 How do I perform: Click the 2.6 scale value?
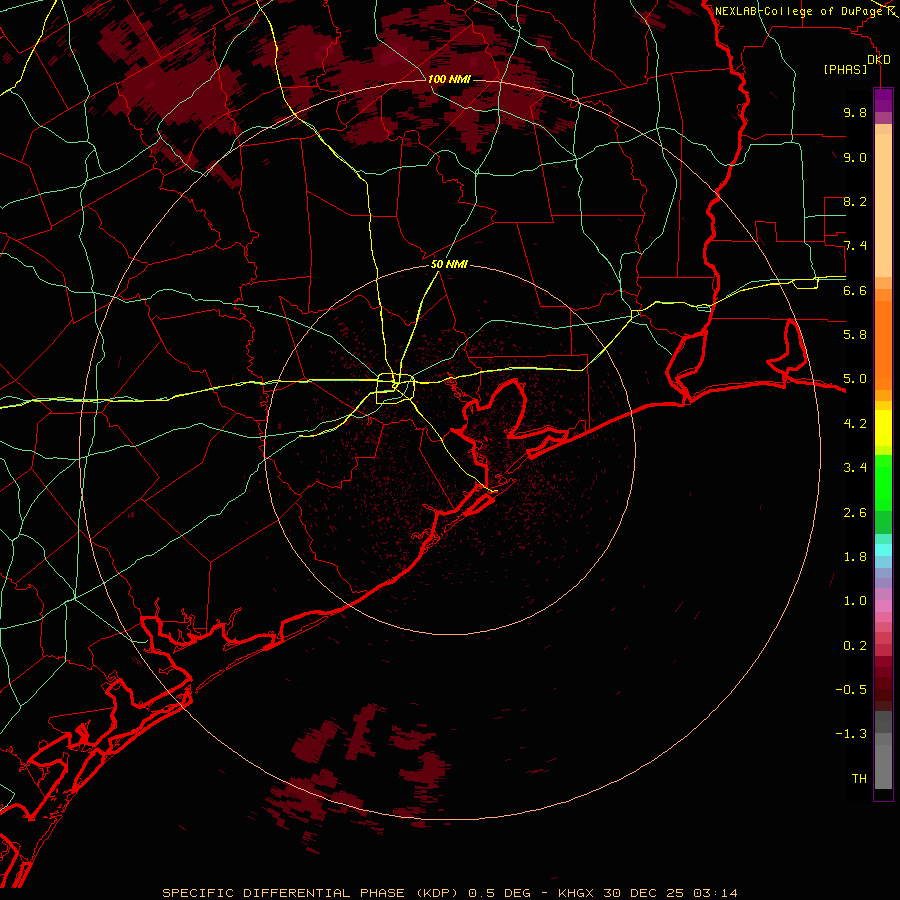pyautogui.click(x=855, y=513)
